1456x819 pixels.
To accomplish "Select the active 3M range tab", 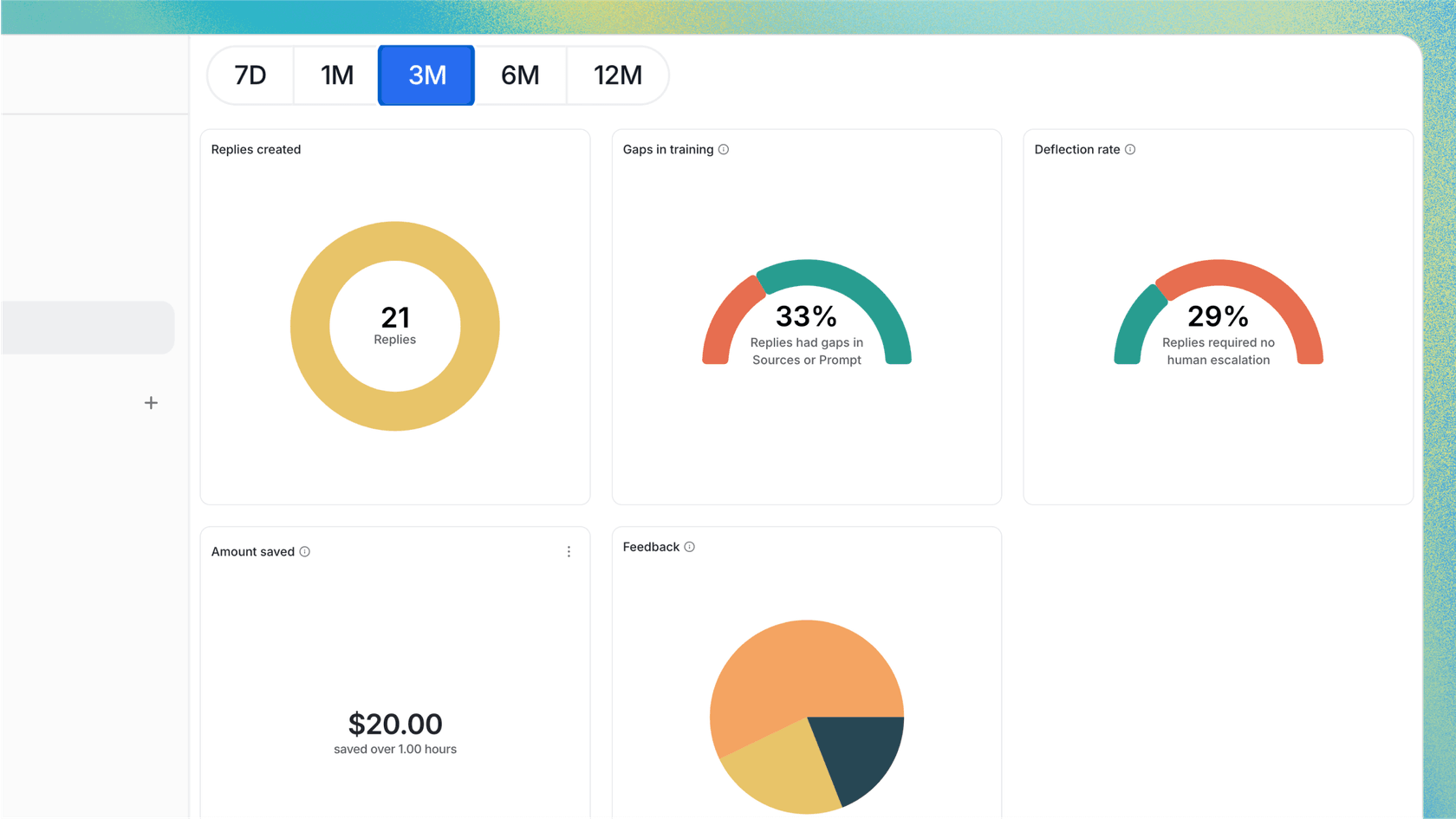I will (426, 75).
